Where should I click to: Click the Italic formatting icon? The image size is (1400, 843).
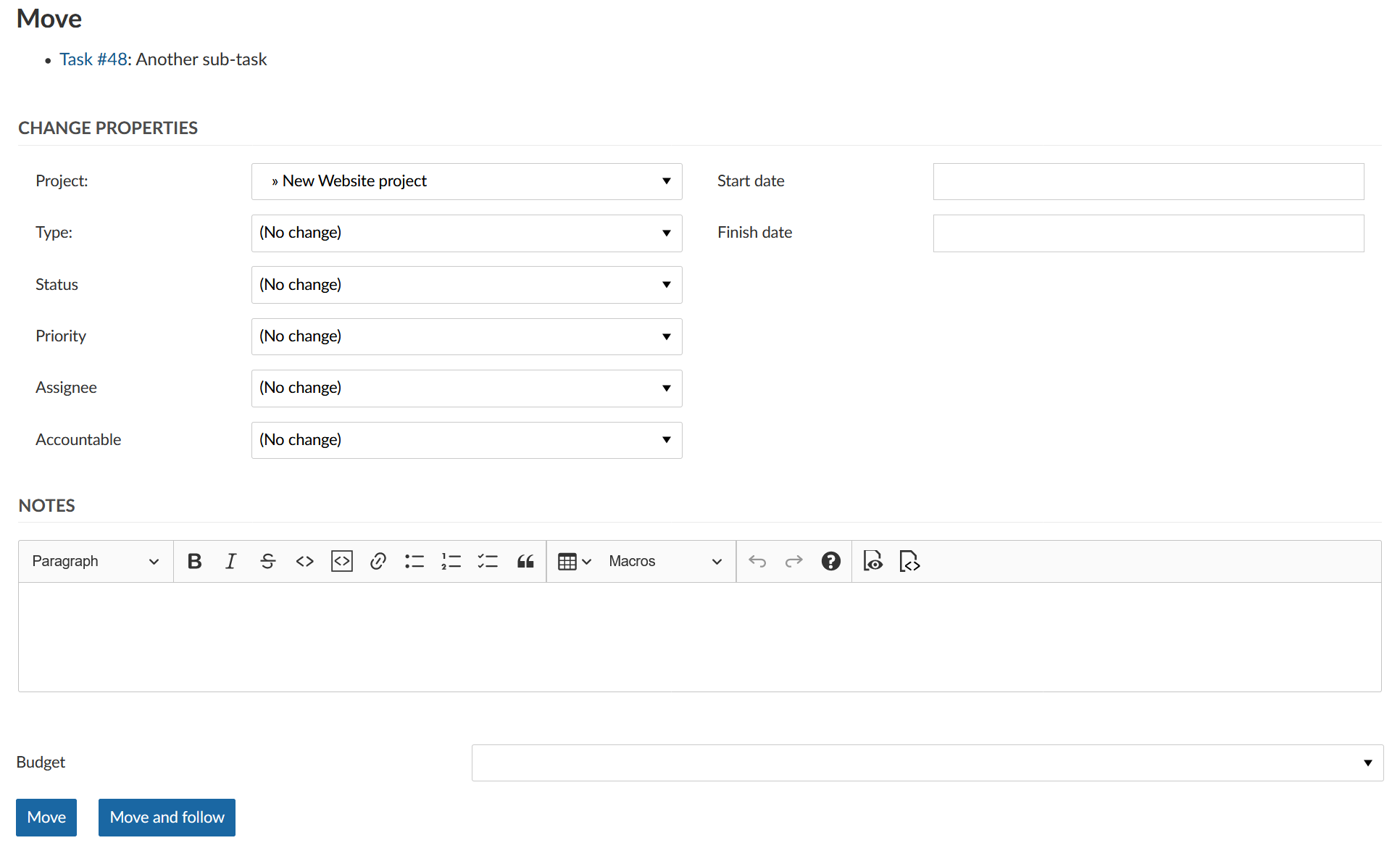click(x=231, y=560)
